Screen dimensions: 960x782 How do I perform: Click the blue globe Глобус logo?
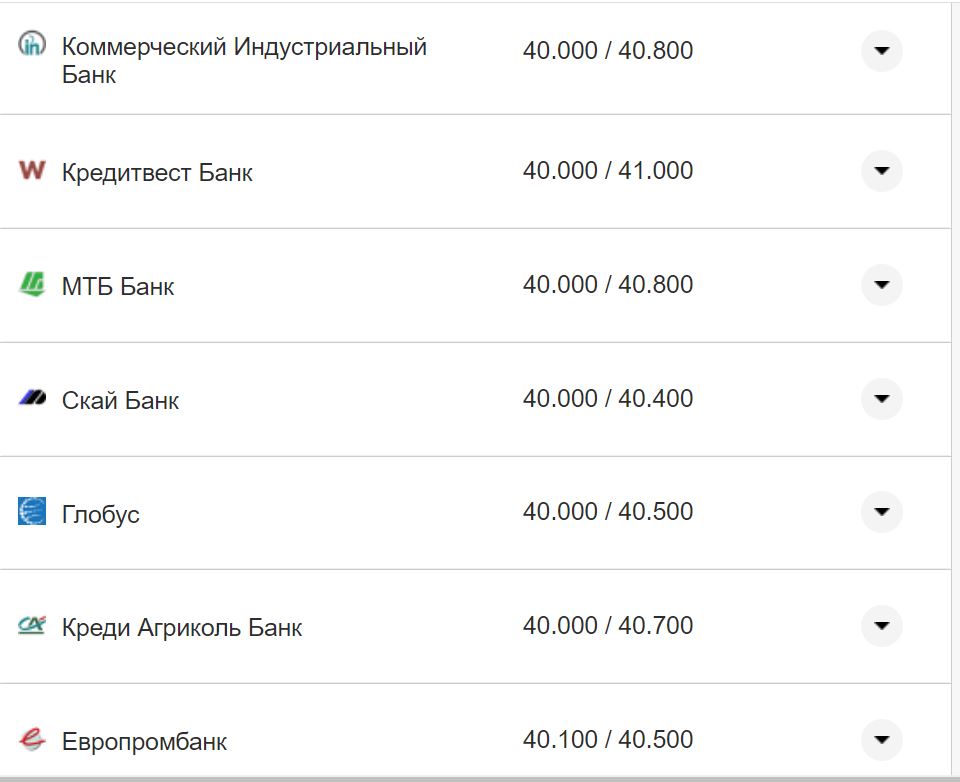click(x=32, y=513)
